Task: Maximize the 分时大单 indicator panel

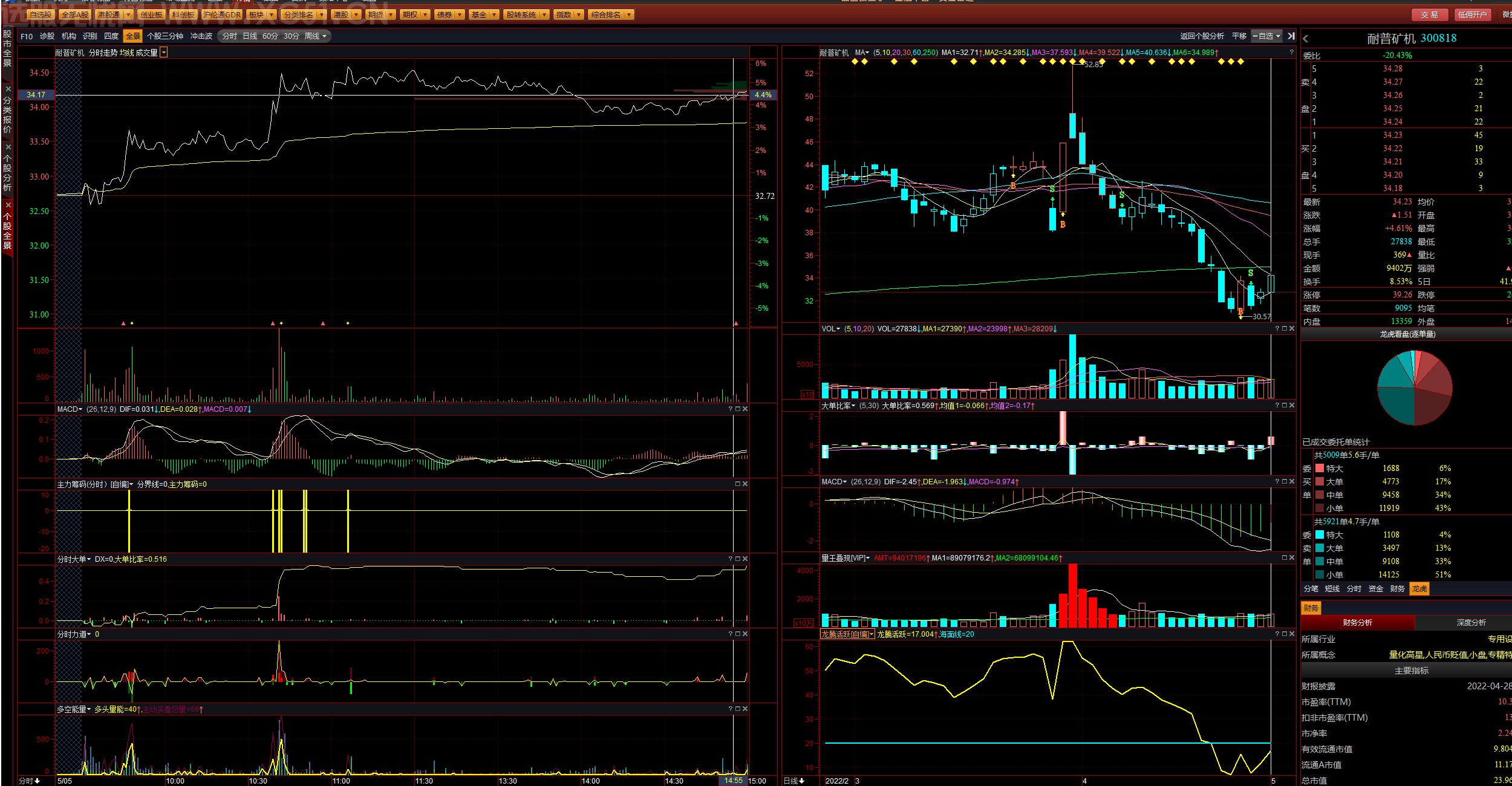Action: click(738, 559)
